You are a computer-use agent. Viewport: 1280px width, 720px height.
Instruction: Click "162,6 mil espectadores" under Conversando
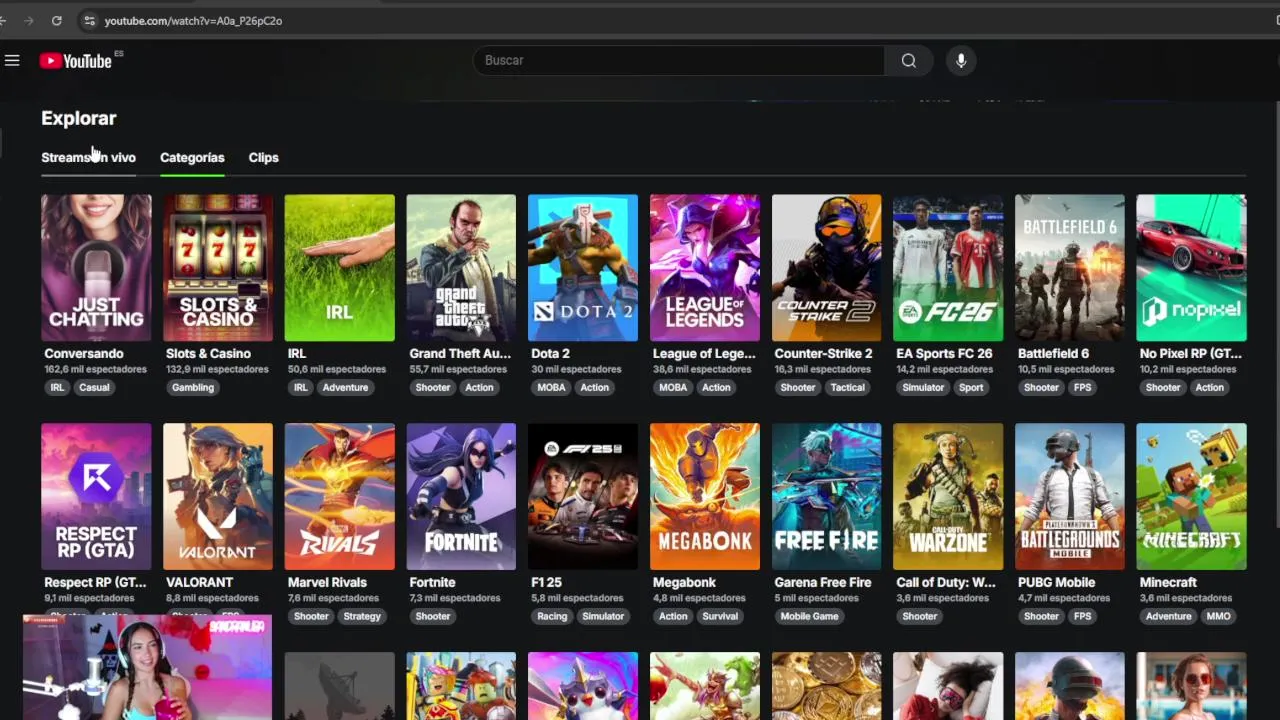pyautogui.click(x=95, y=370)
